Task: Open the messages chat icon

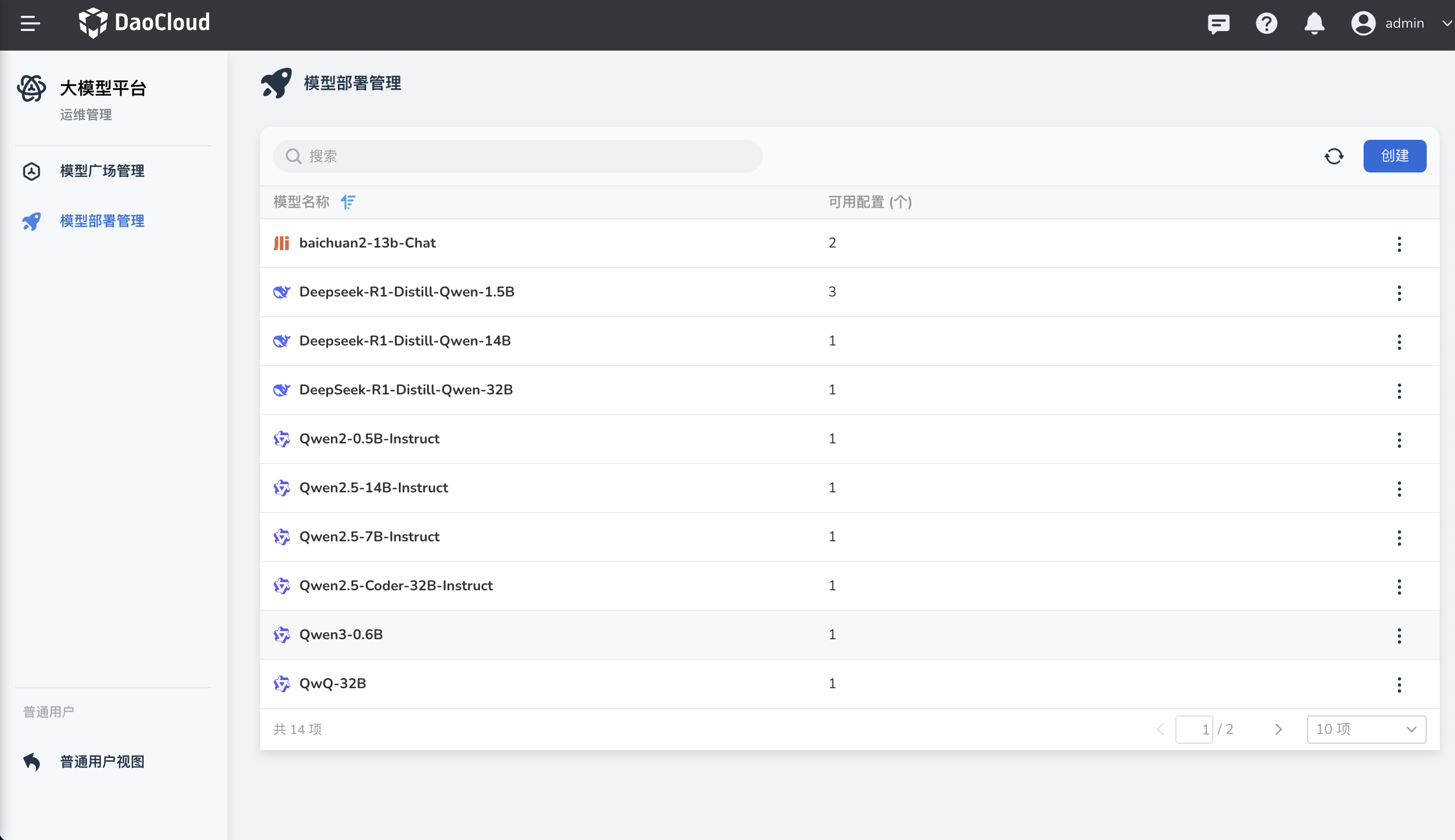Action: tap(1218, 23)
